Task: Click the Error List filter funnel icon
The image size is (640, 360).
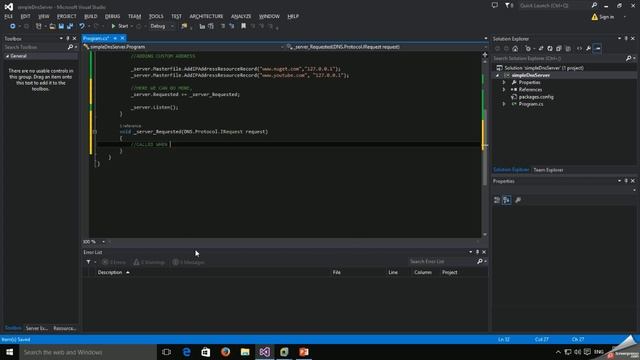Action: point(89,262)
